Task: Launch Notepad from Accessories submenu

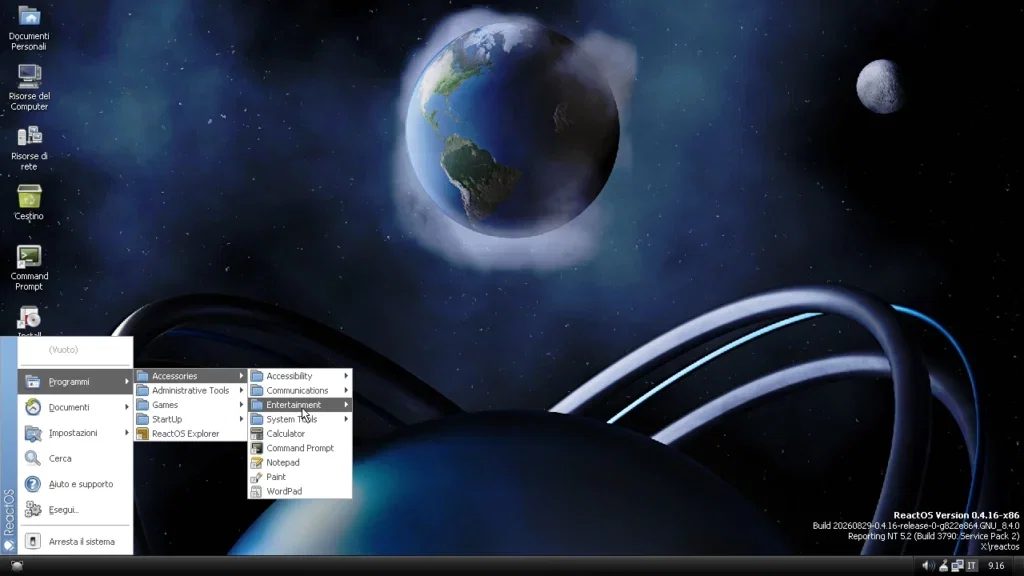Action: coord(300,462)
